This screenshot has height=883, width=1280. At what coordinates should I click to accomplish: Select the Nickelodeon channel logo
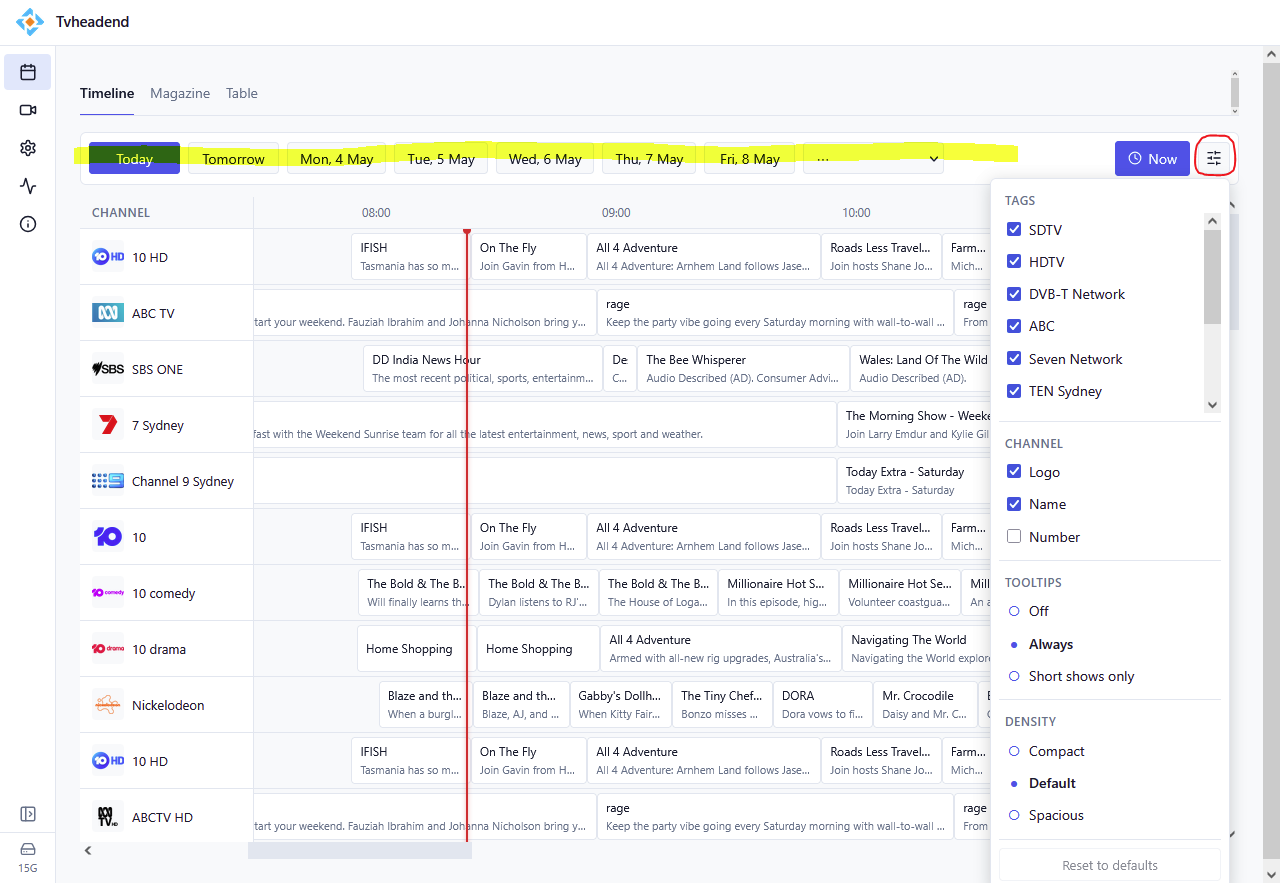point(108,705)
